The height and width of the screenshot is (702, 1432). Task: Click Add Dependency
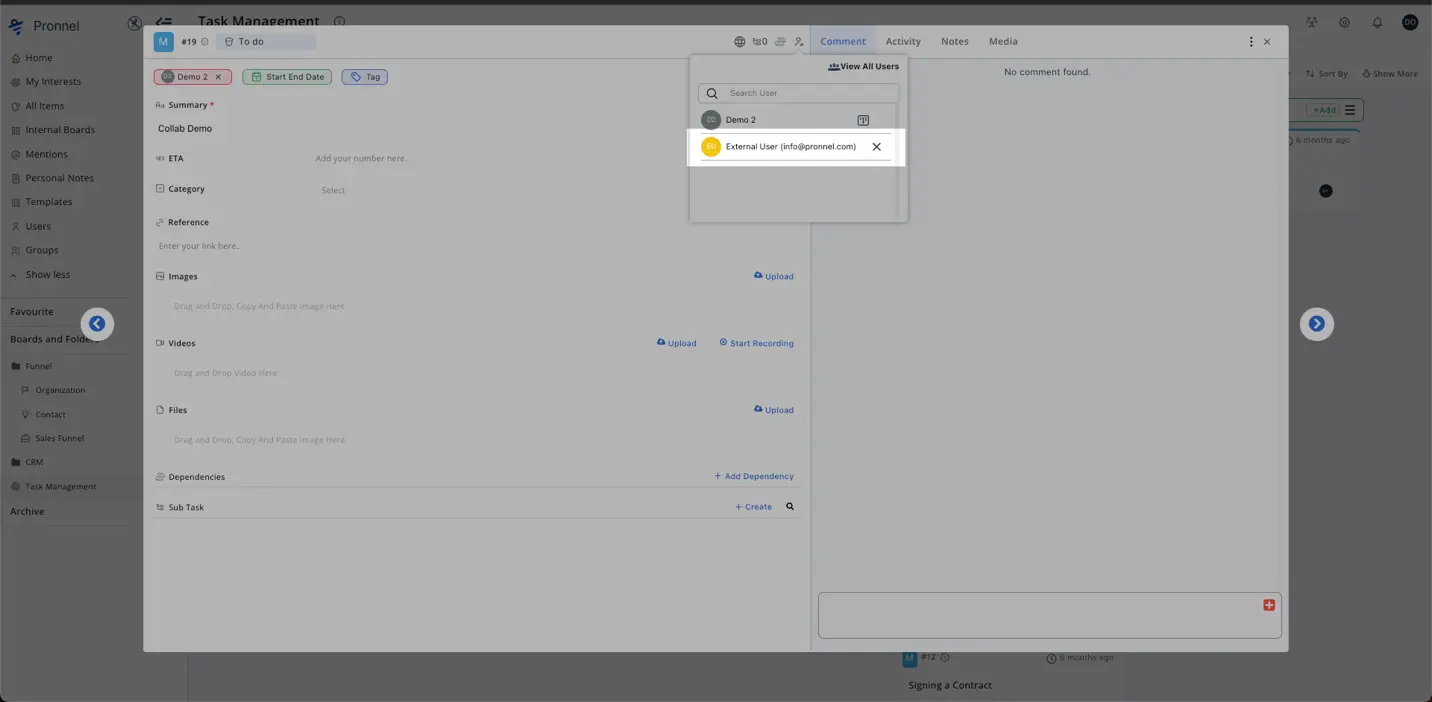pos(754,477)
